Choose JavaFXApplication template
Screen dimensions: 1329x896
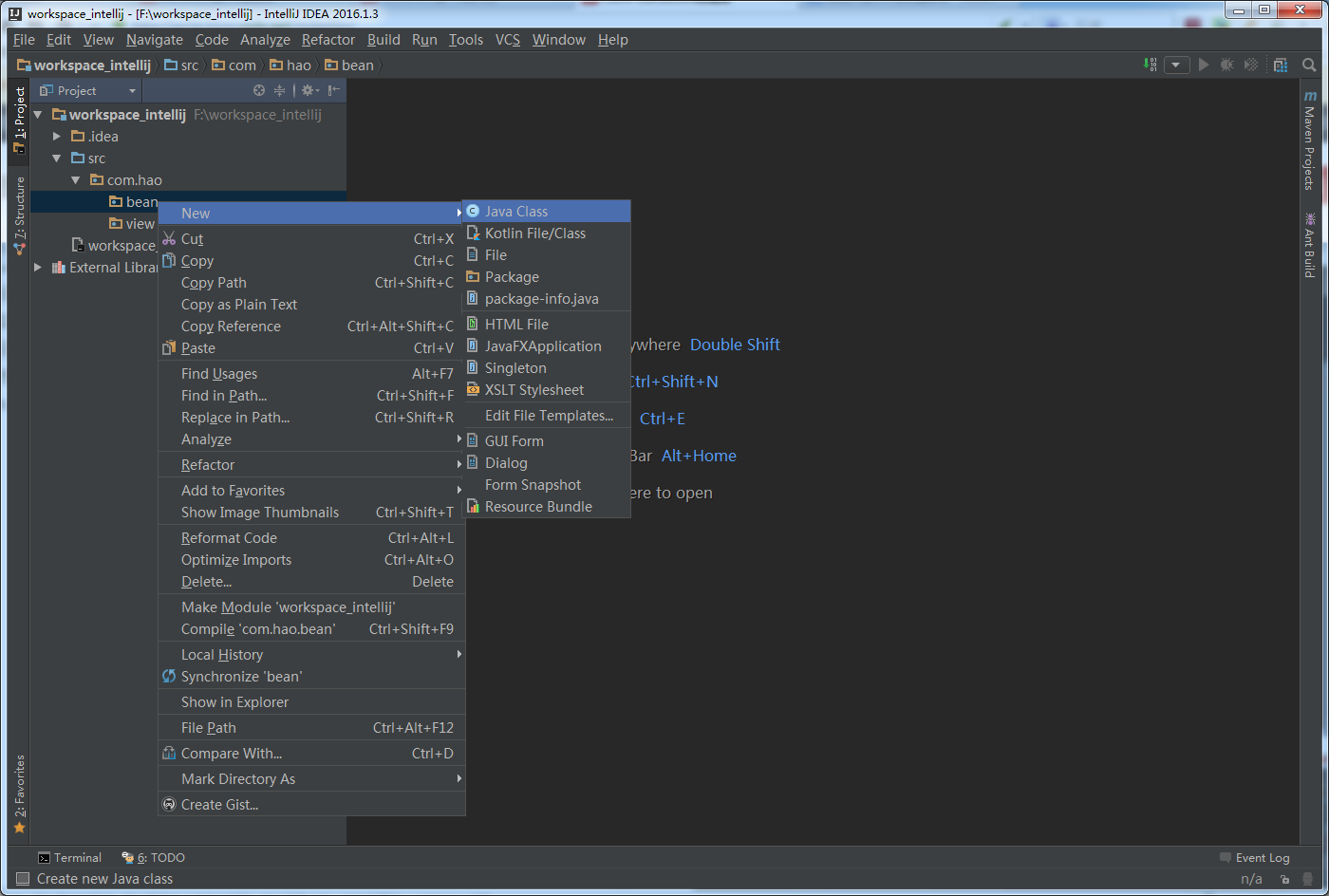point(547,346)
